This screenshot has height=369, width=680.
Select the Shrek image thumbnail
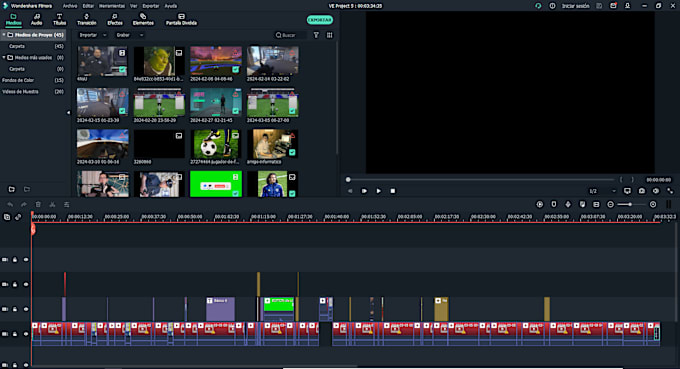(159, 61)
